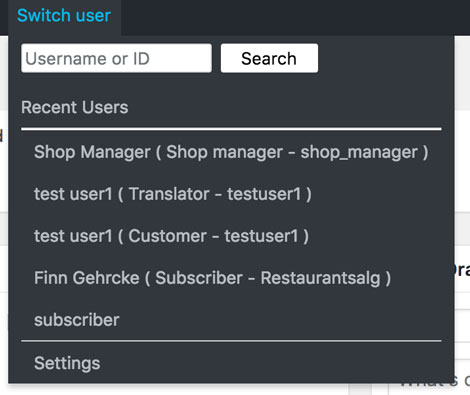Viewport: 470px width, 395px height.
Task: Open user switching Settings link
Action: click(67, 363)
